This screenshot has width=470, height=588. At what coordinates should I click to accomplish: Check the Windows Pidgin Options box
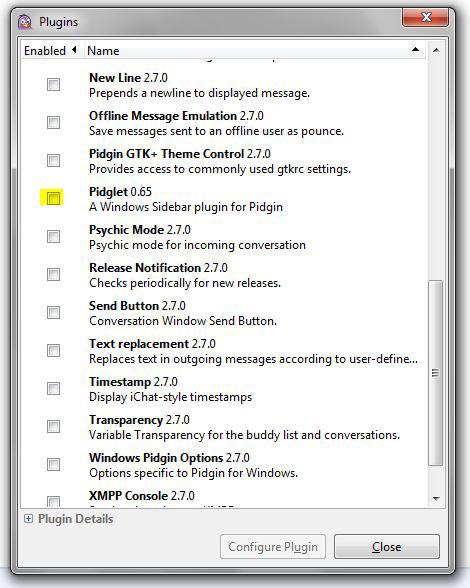coord(53,464)
